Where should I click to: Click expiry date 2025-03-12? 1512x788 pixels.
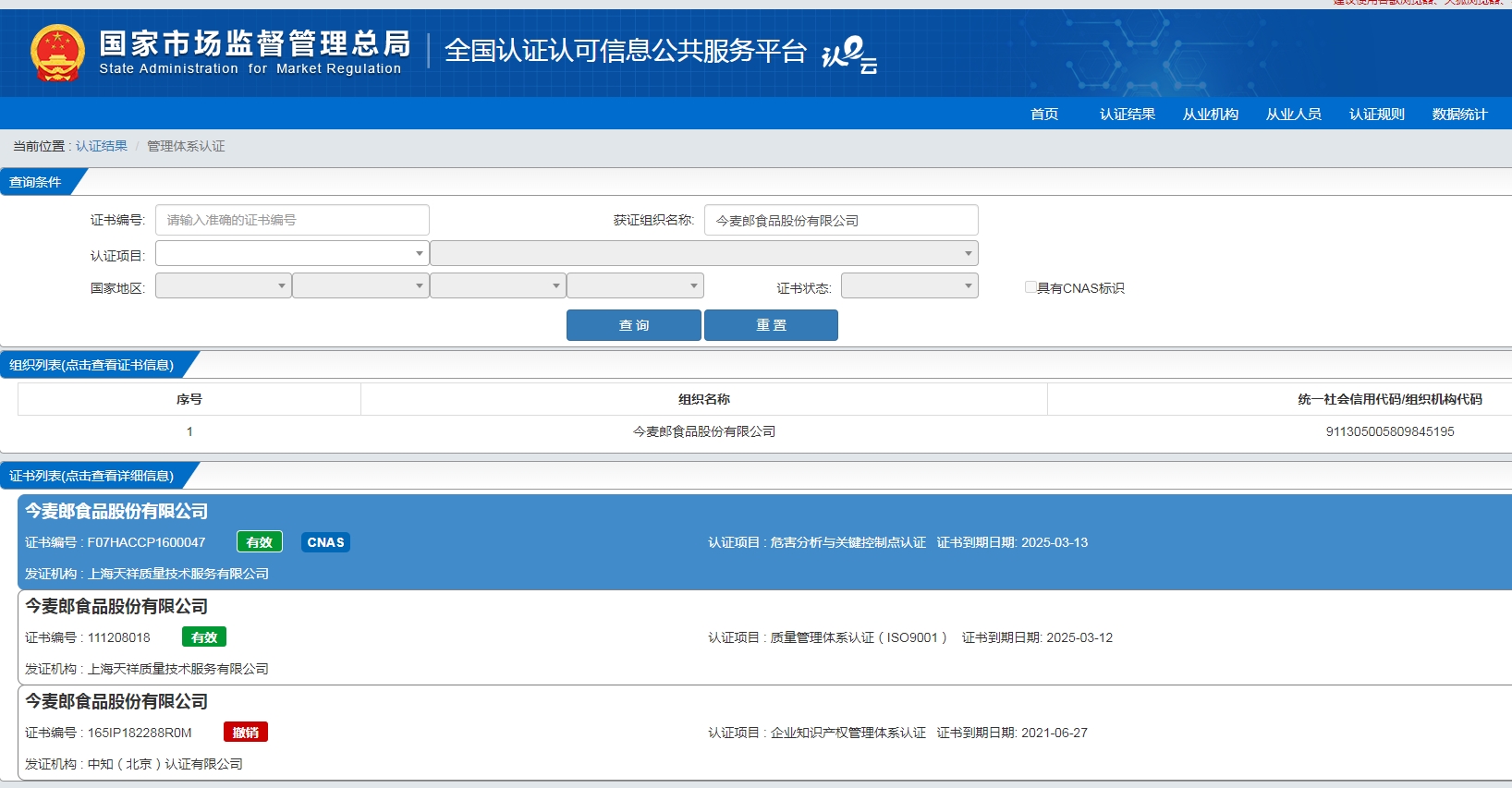(x=1079, y=637)
